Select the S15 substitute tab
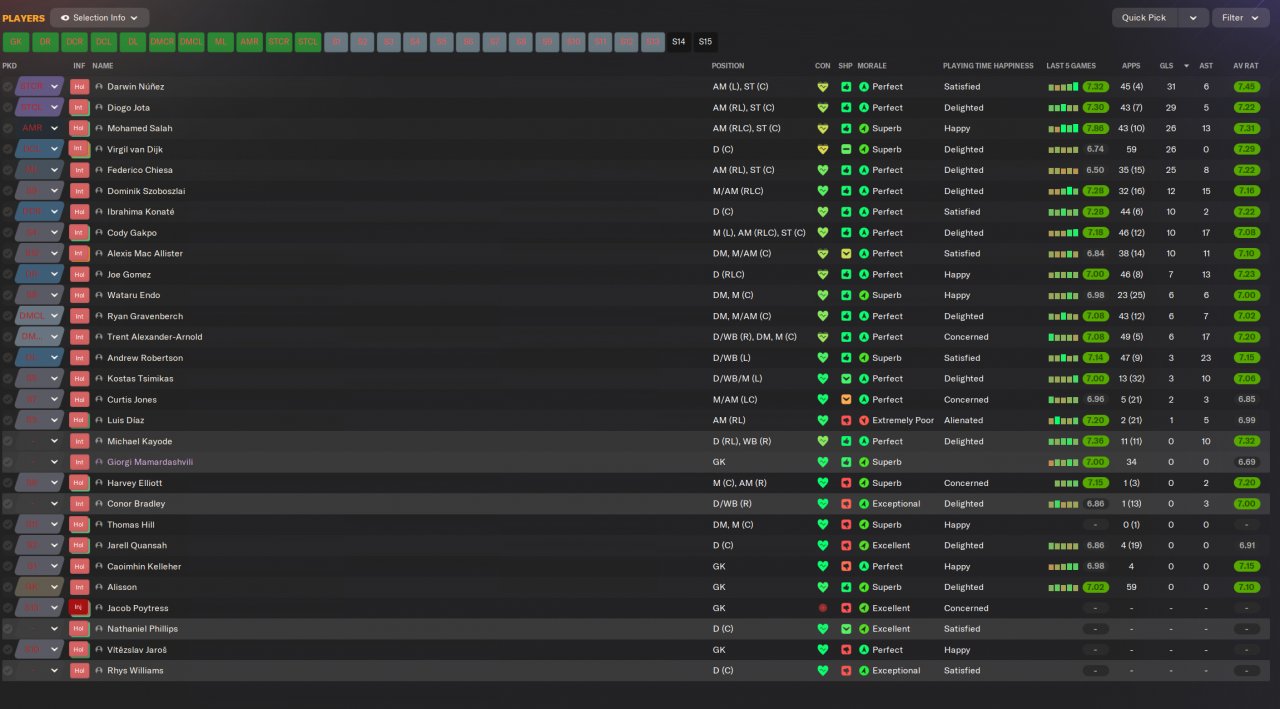The height and width of the screenshot is (709, 1280). coord(706,42)
